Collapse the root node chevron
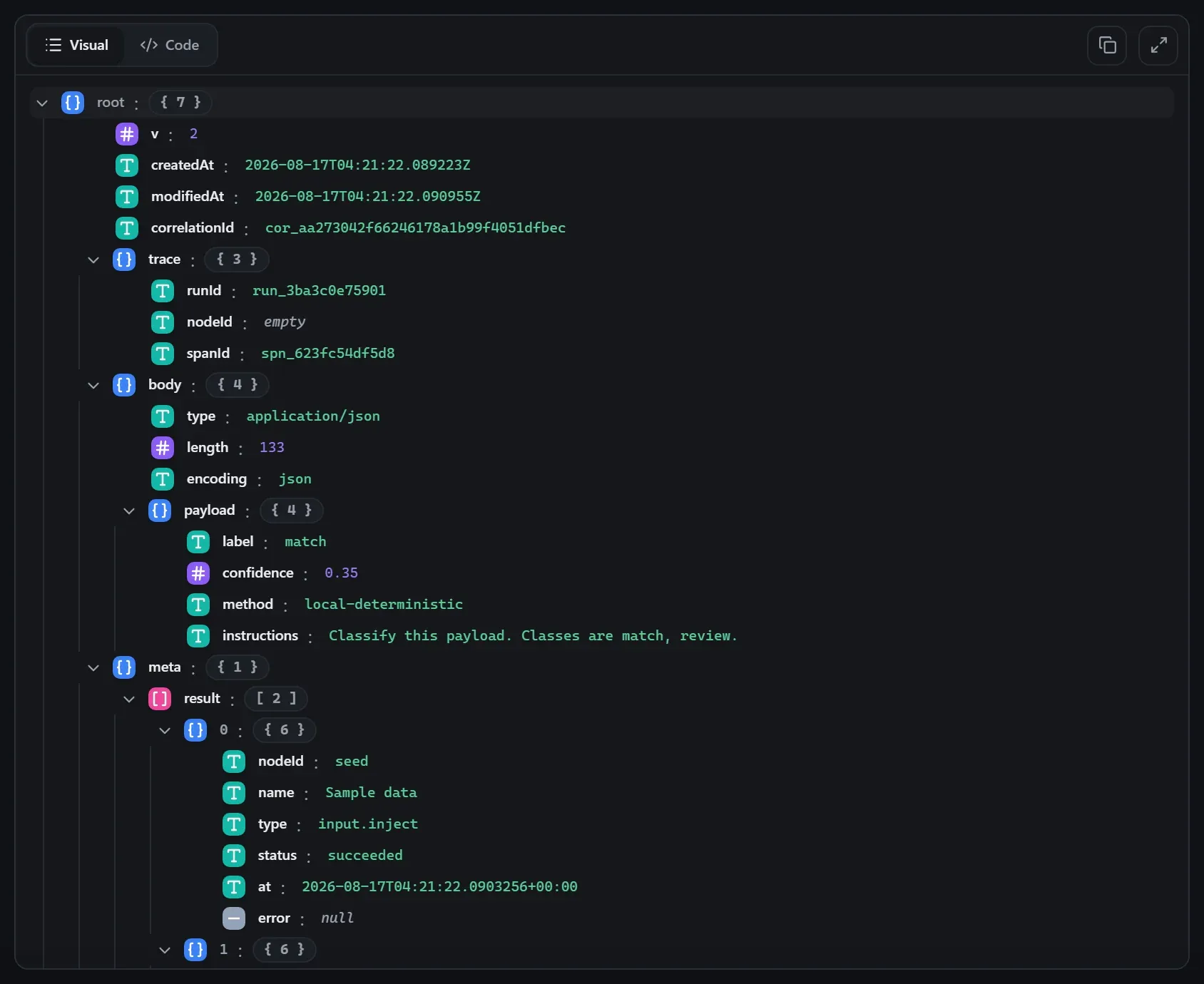 point(42,103)
